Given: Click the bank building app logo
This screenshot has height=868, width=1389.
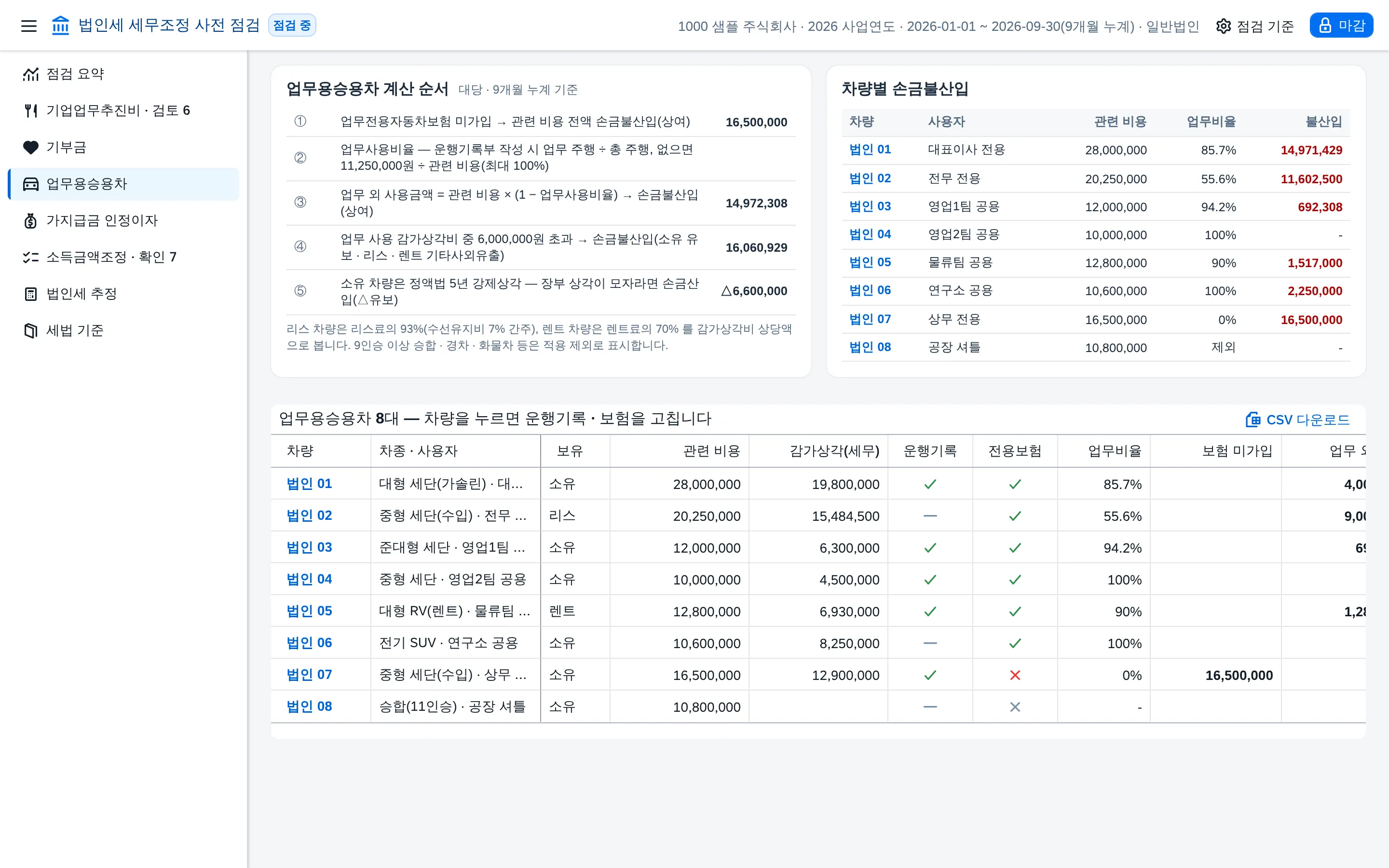Looking at the screenshot, I should pos(60,26).
